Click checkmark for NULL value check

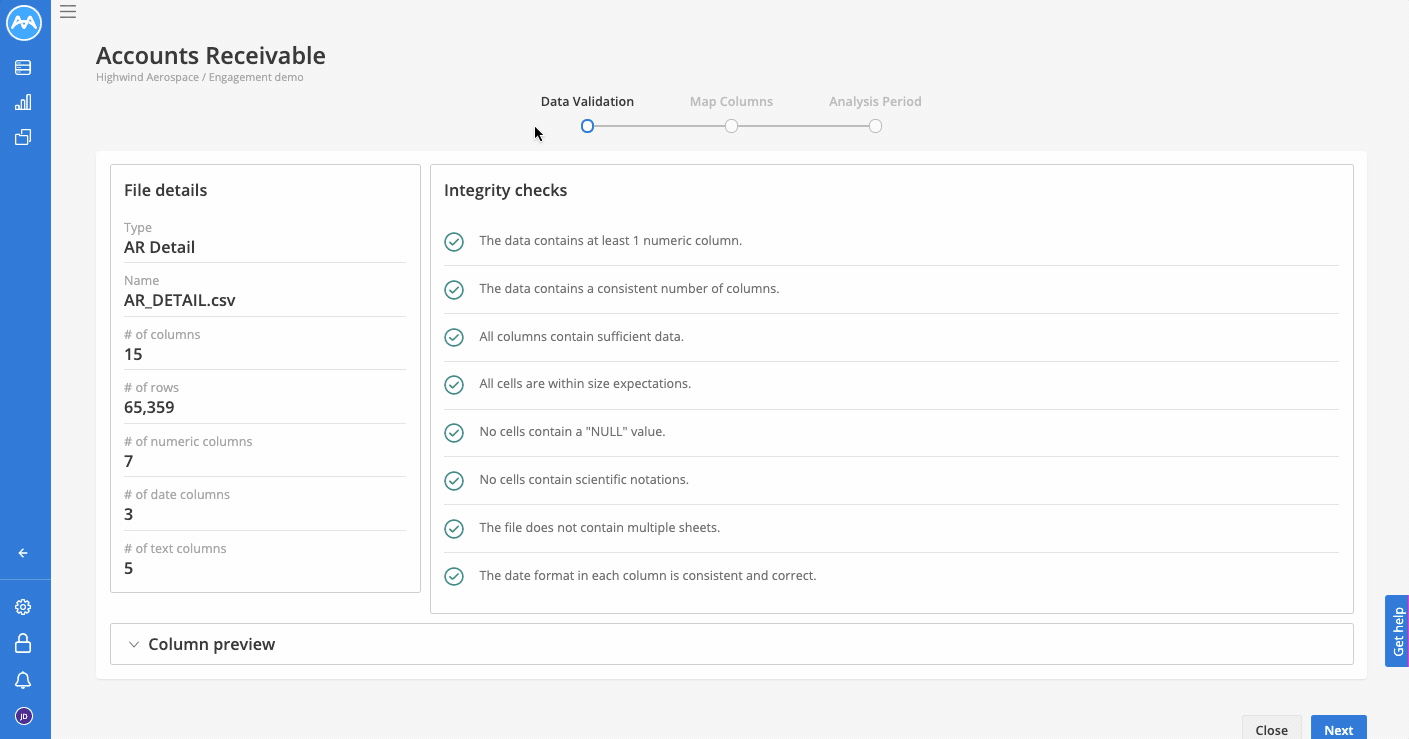point(454,433)
